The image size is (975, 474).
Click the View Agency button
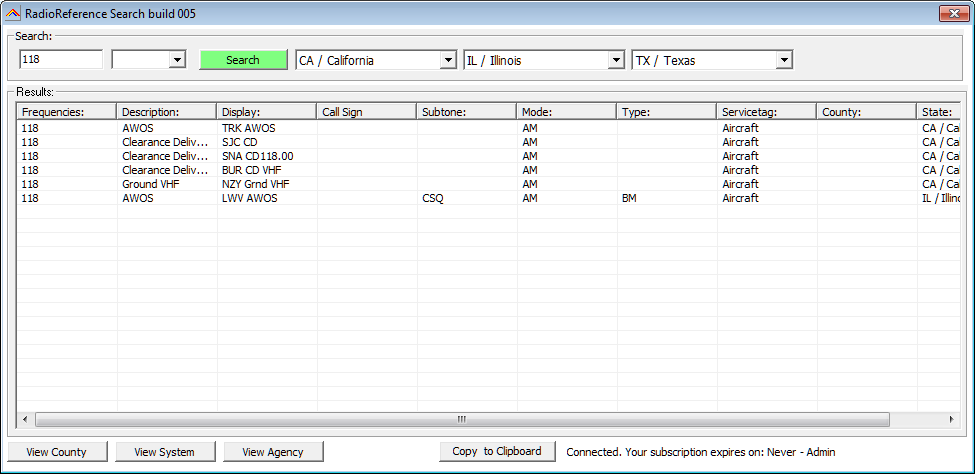[x=273, y=452]
